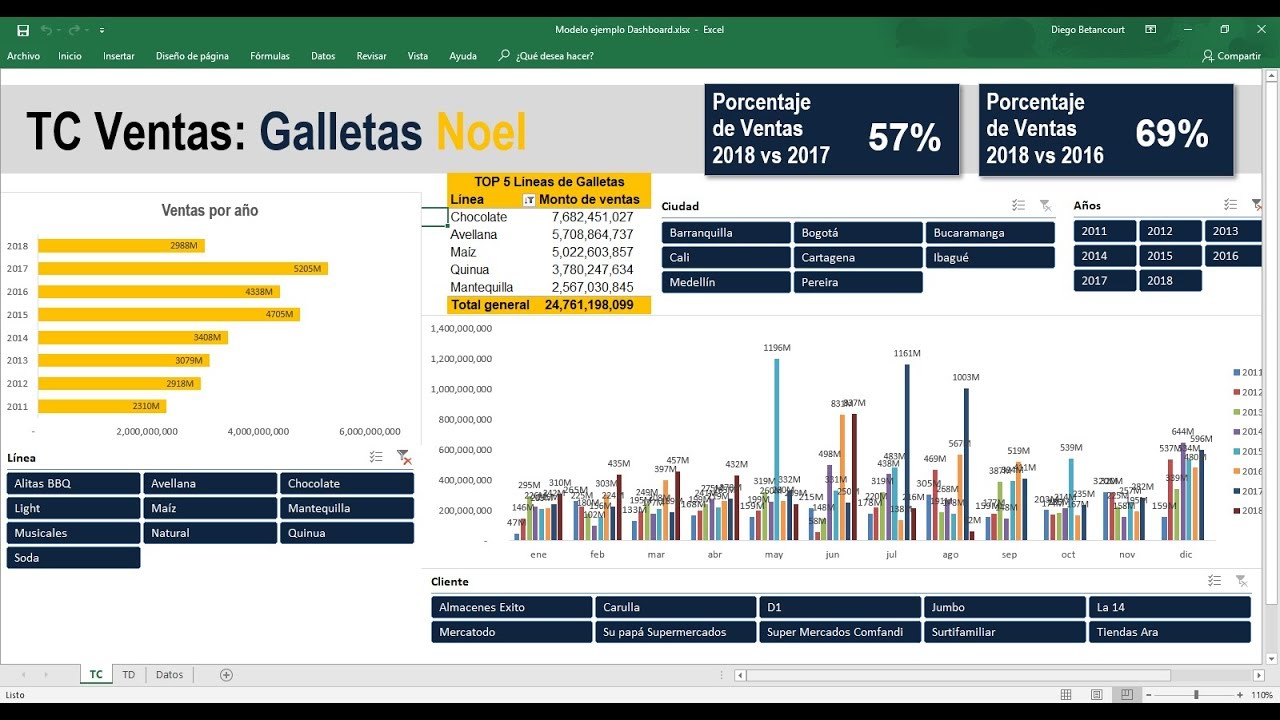
Task: Toggle the Chocolate filter in the Línea slicer
Action: pyautogui.click(x=347, y=483)
